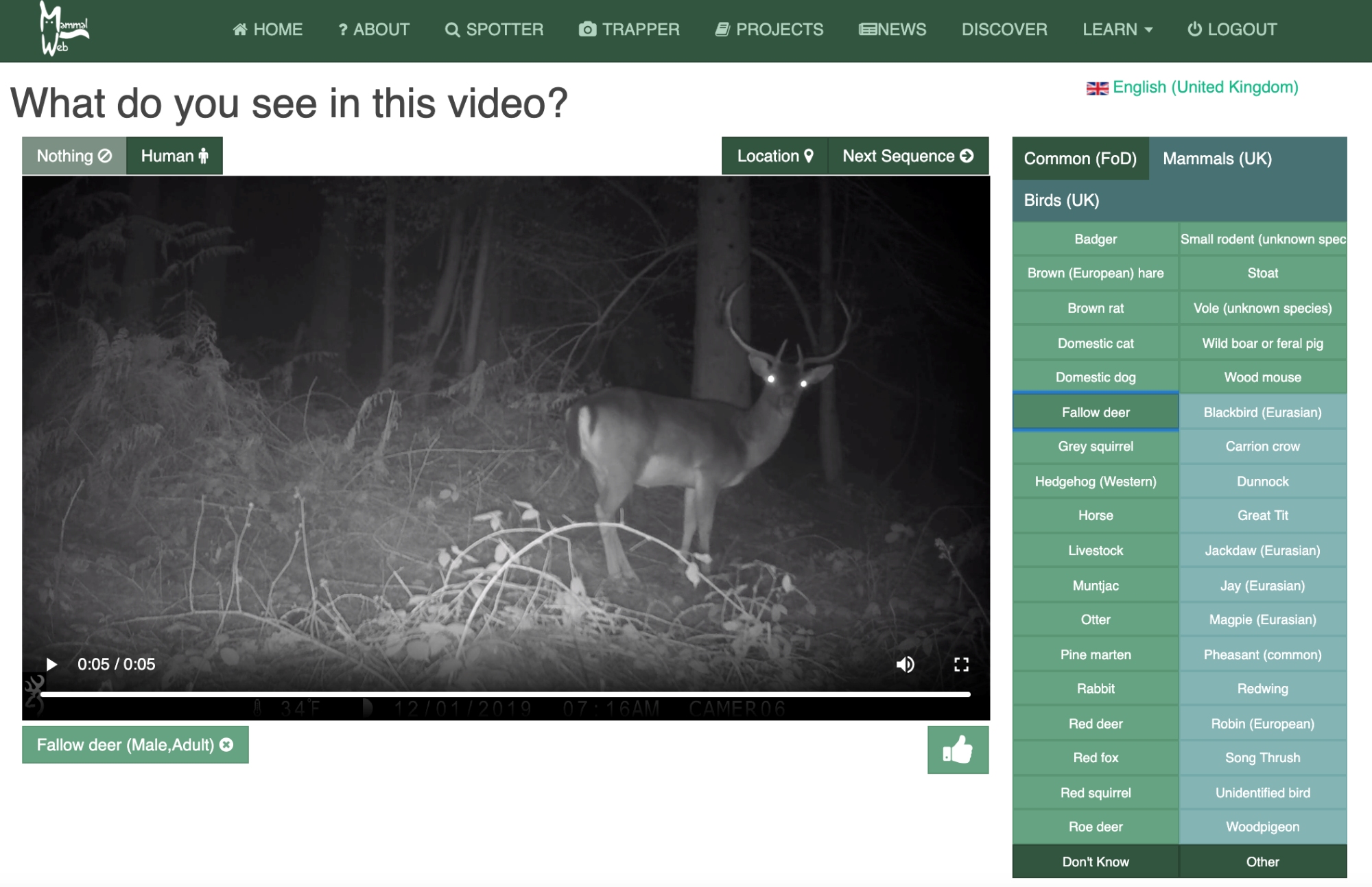Image resolution: width=1372 pixels, height=887 pixels.
Task: Click the MammalWeb logo
Action: 63,29
